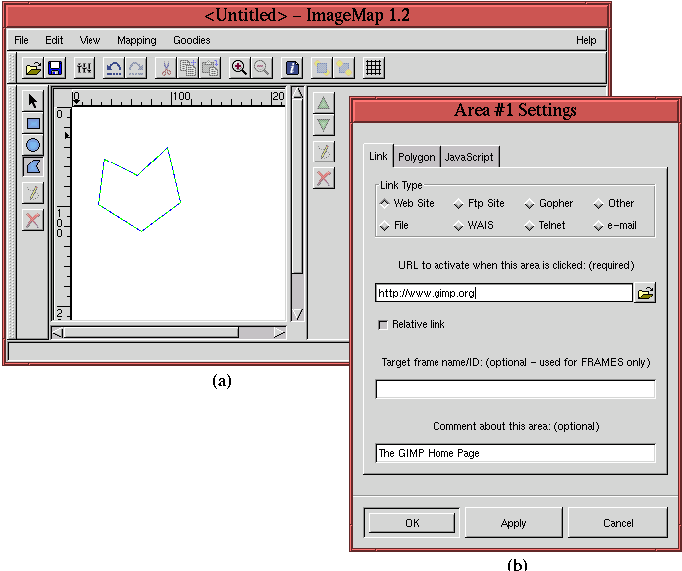Screen dimensions: 682x571
Task: Select the circle area tool
Action: [x=33, y=145]
